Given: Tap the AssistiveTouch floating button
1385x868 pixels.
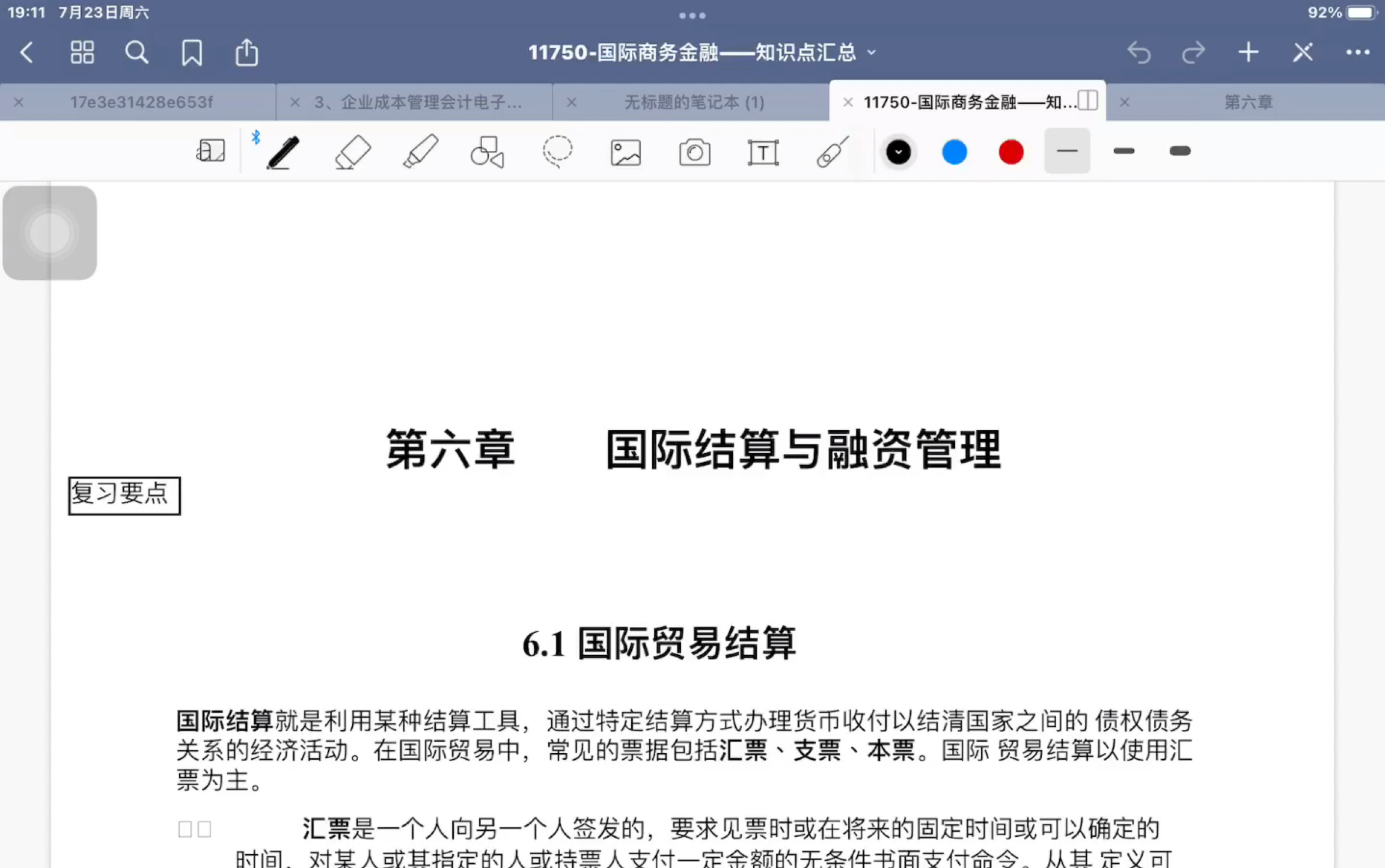Looking at the screenshot, I should 50,233.
